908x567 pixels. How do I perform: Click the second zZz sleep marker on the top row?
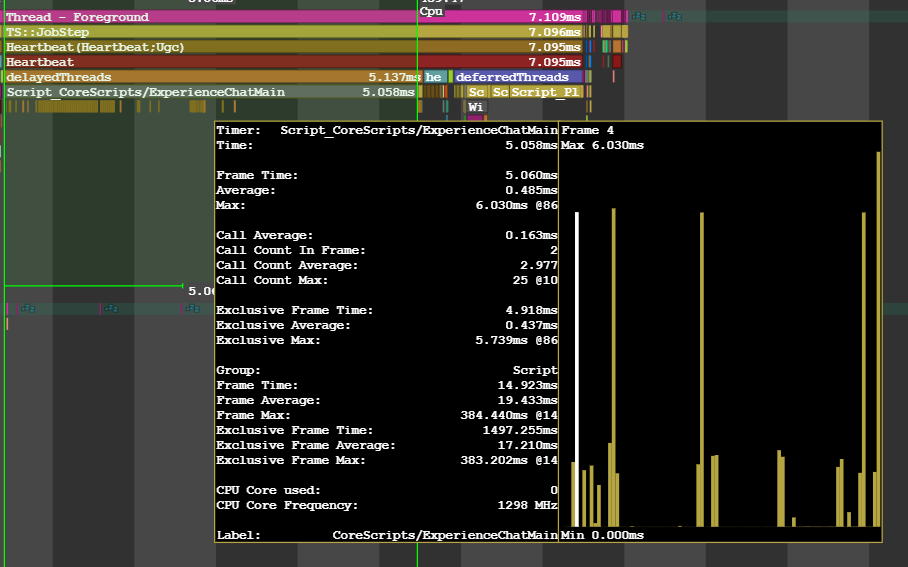click(675, 16)
